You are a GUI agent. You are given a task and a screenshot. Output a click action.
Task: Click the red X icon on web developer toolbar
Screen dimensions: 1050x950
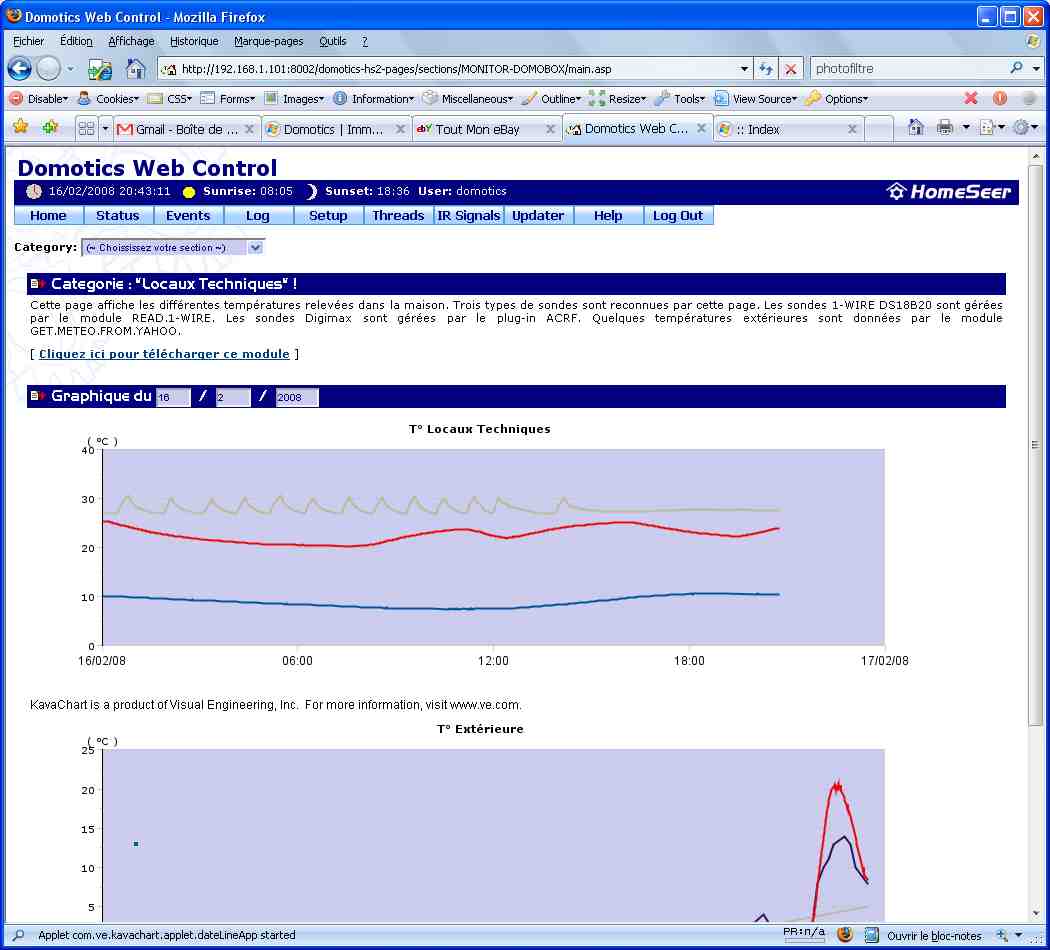[970, 98]
